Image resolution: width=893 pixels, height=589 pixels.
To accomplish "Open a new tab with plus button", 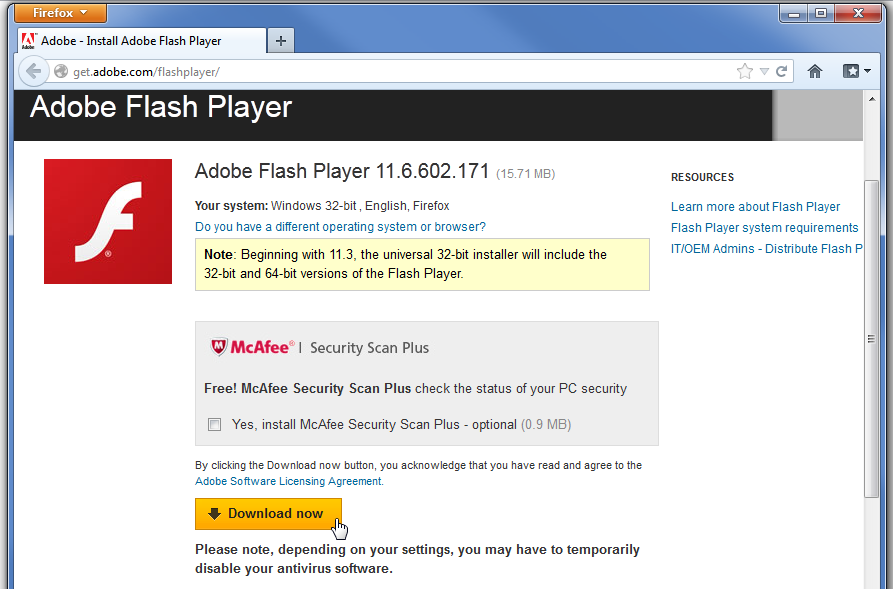I will pyautogui.click(x=280, y=40).
